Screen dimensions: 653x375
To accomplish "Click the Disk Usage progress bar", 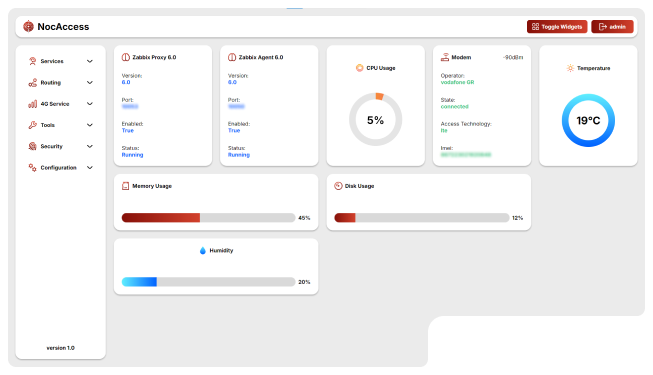I will pyautogui.click(x=421, y=218).
